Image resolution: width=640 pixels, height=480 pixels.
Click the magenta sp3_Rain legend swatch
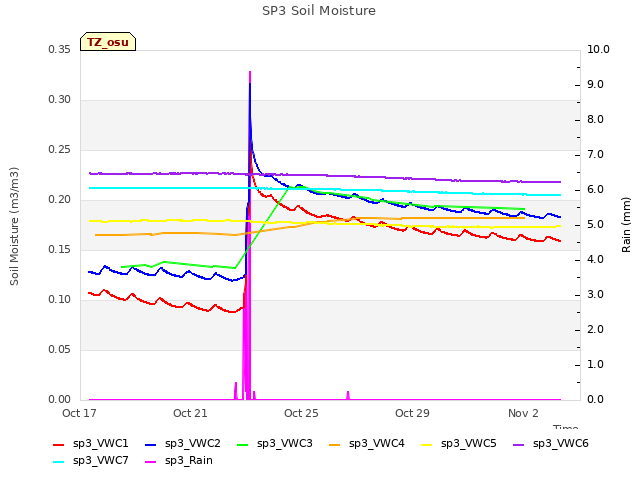151,462
